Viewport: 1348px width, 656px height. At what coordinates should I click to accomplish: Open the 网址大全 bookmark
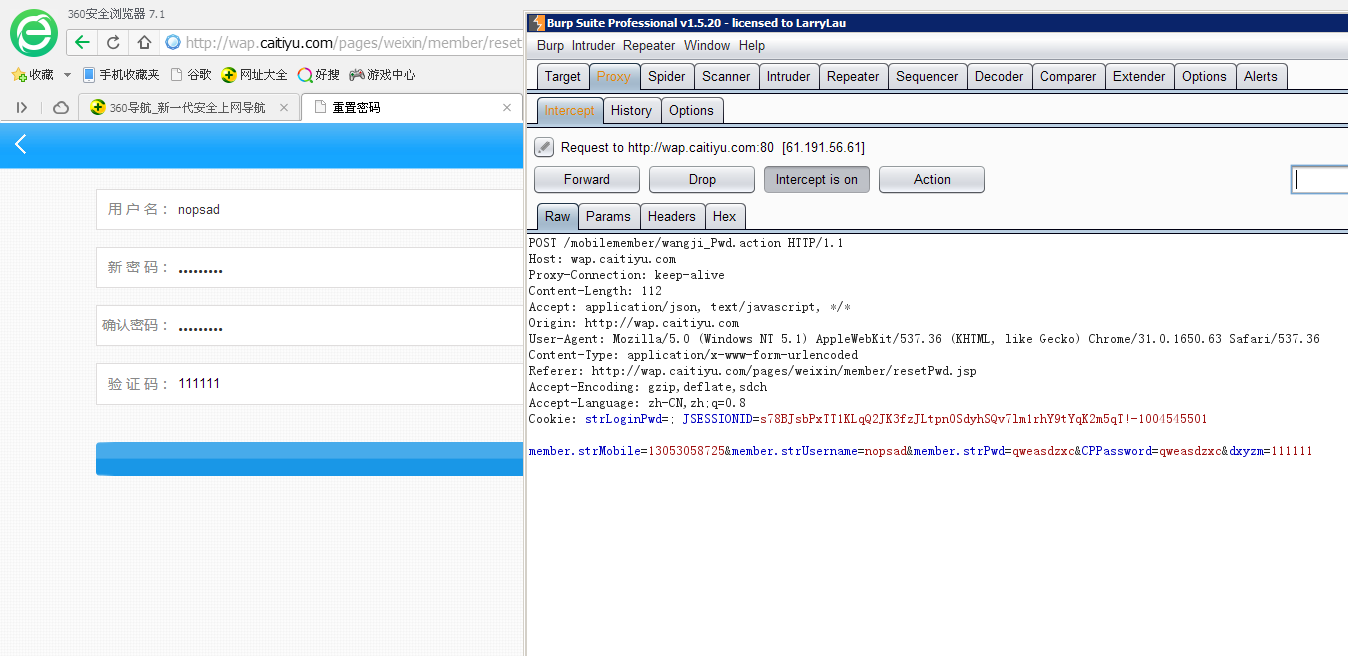point(255,75)
